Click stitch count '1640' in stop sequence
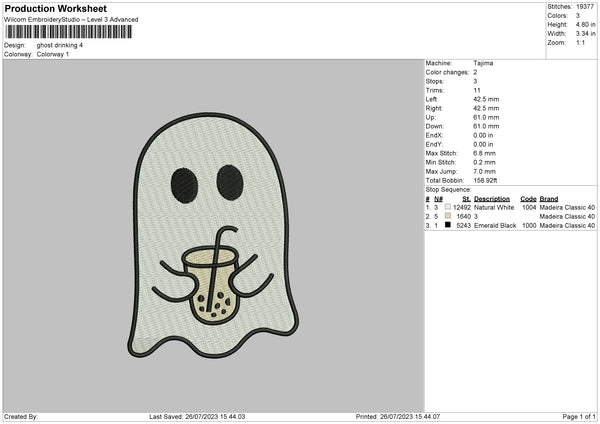 coord(464,217)
